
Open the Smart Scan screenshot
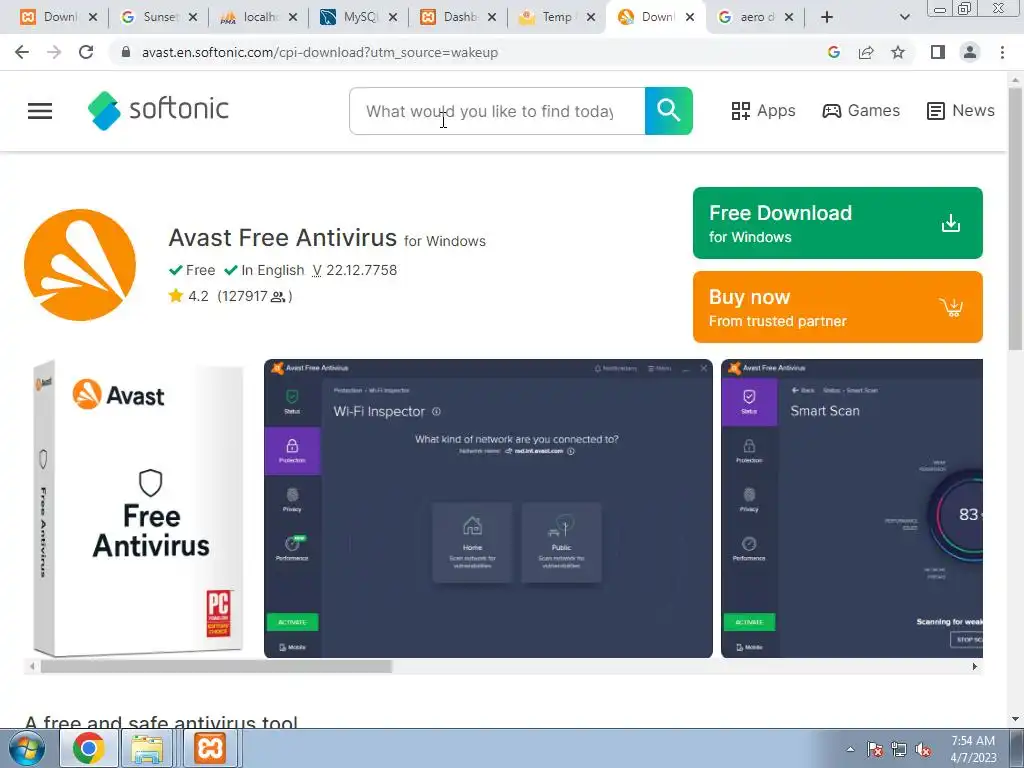(852, 508)
